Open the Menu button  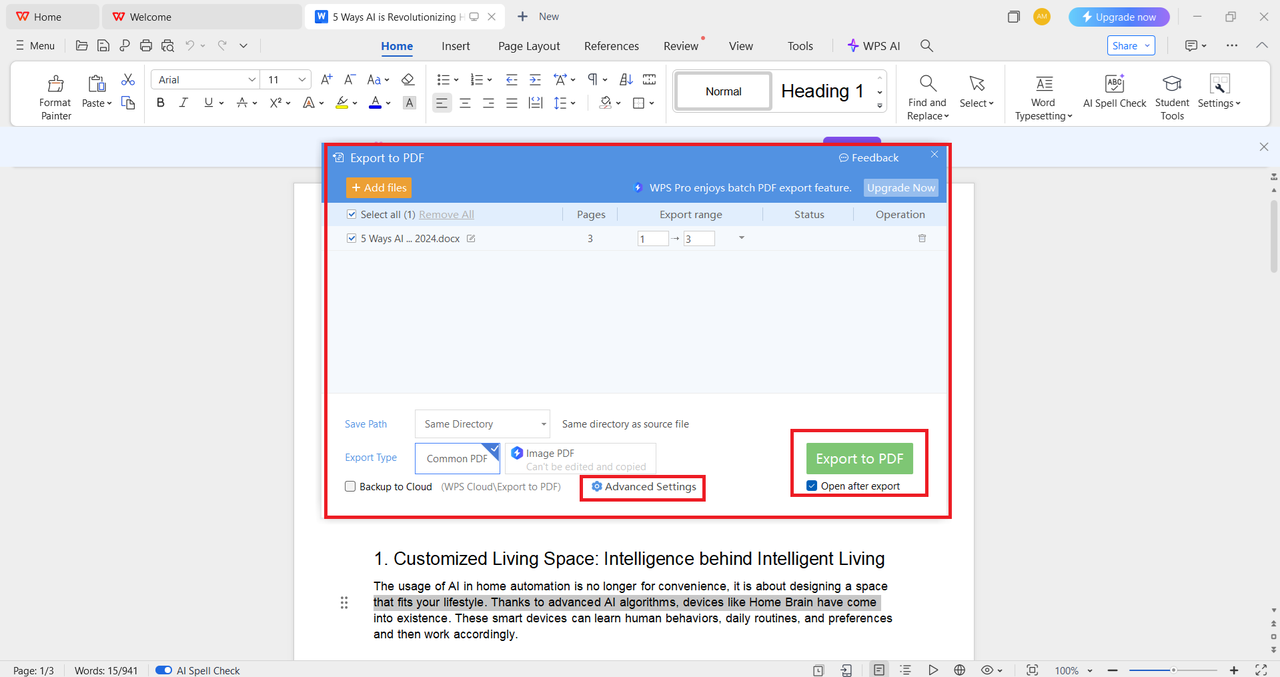[35, 46]
